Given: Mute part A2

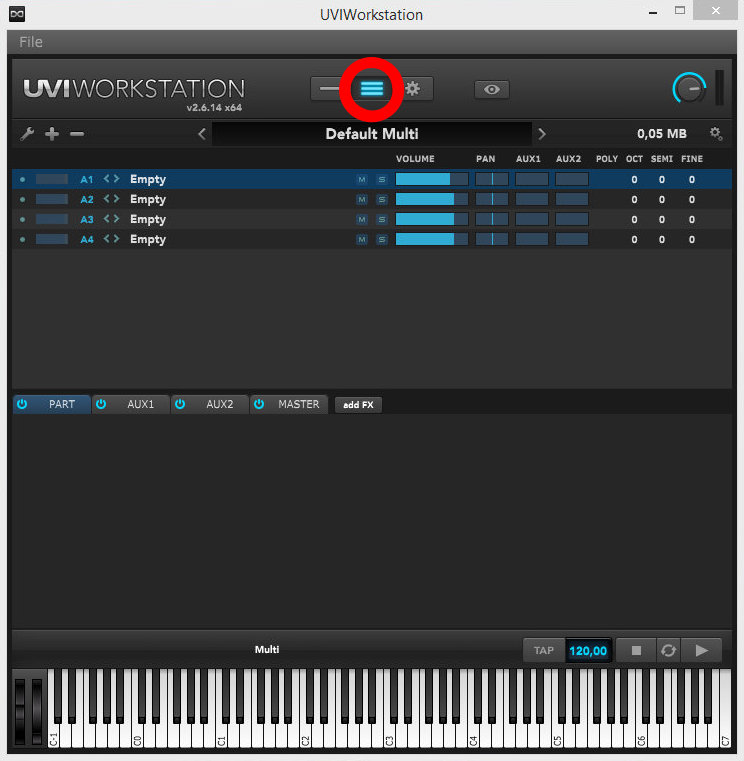Looking at the screenshot, I should click(362, 199).
